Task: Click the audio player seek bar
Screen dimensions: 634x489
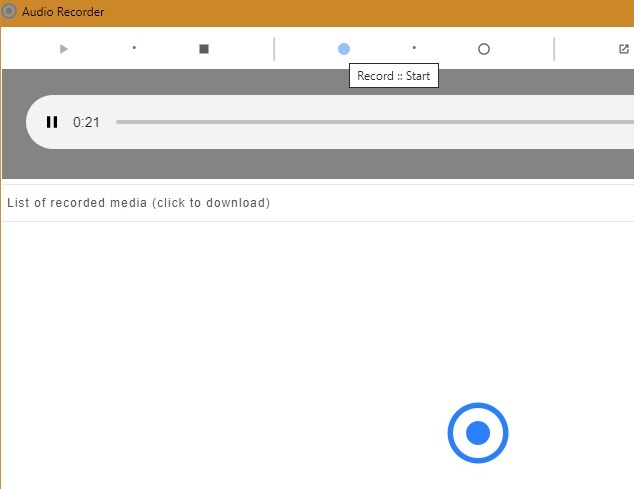Action: click(x=370, y=122)
